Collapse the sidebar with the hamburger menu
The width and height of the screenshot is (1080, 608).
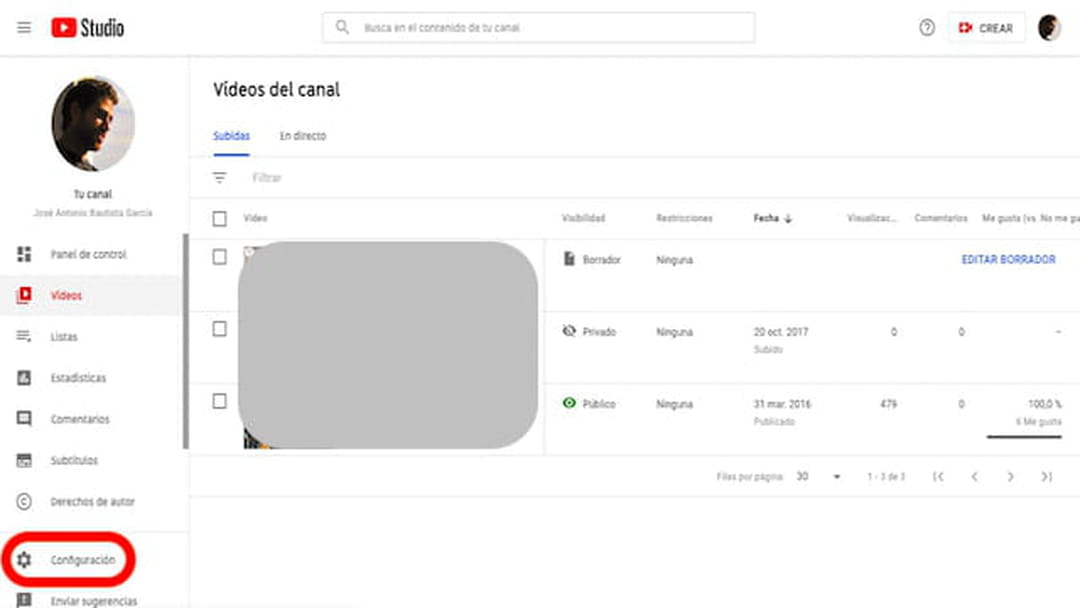pos(24,27)
